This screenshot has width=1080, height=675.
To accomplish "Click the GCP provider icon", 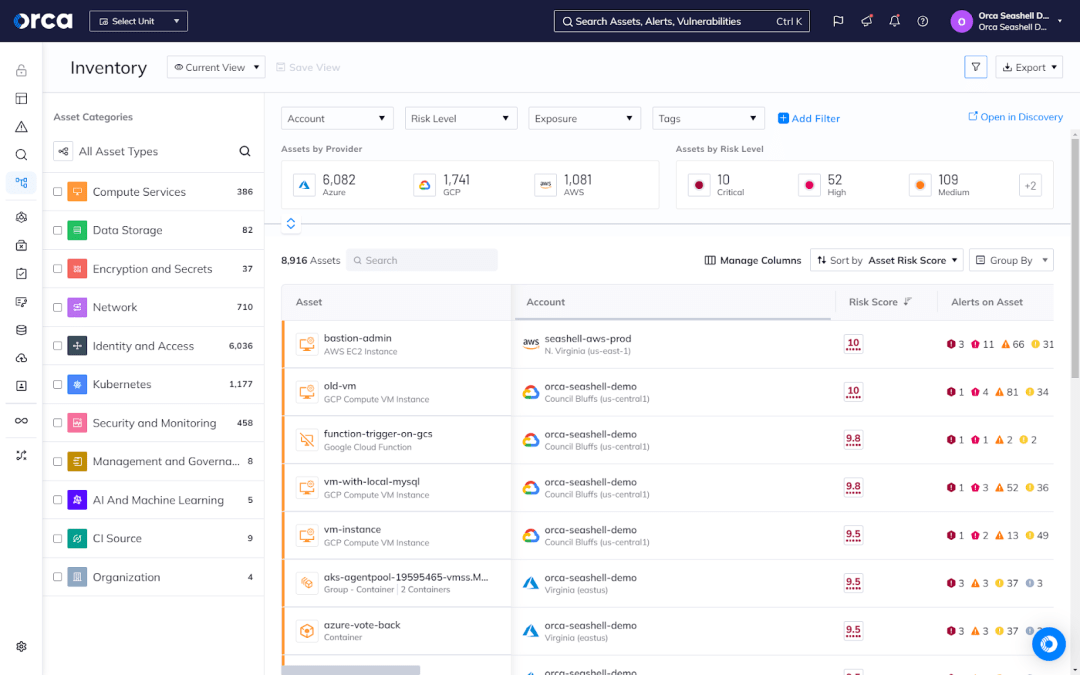I will [x=424, y=185].
